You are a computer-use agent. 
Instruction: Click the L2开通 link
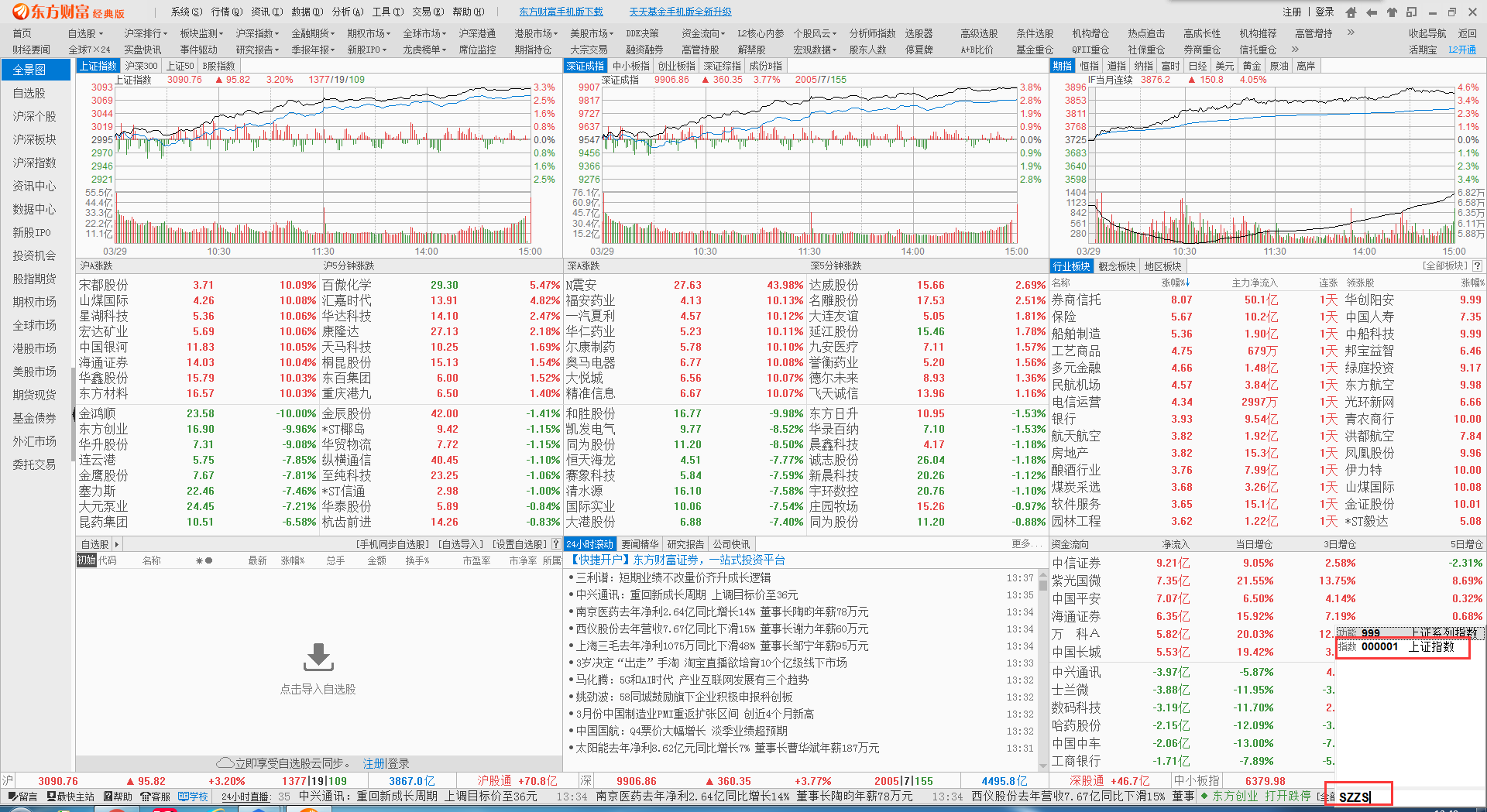tap(1462, 50)
